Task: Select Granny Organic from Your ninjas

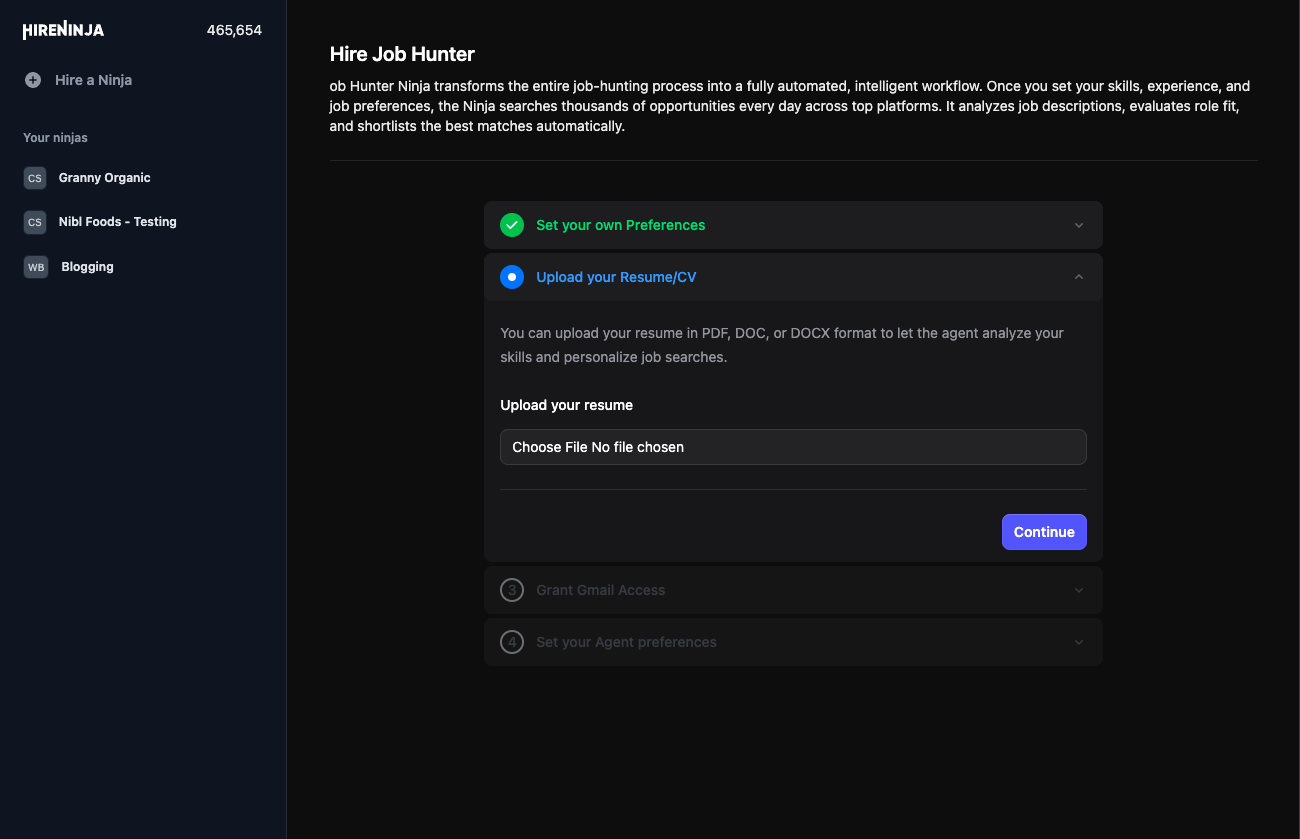Action: (x=104, y=178)
